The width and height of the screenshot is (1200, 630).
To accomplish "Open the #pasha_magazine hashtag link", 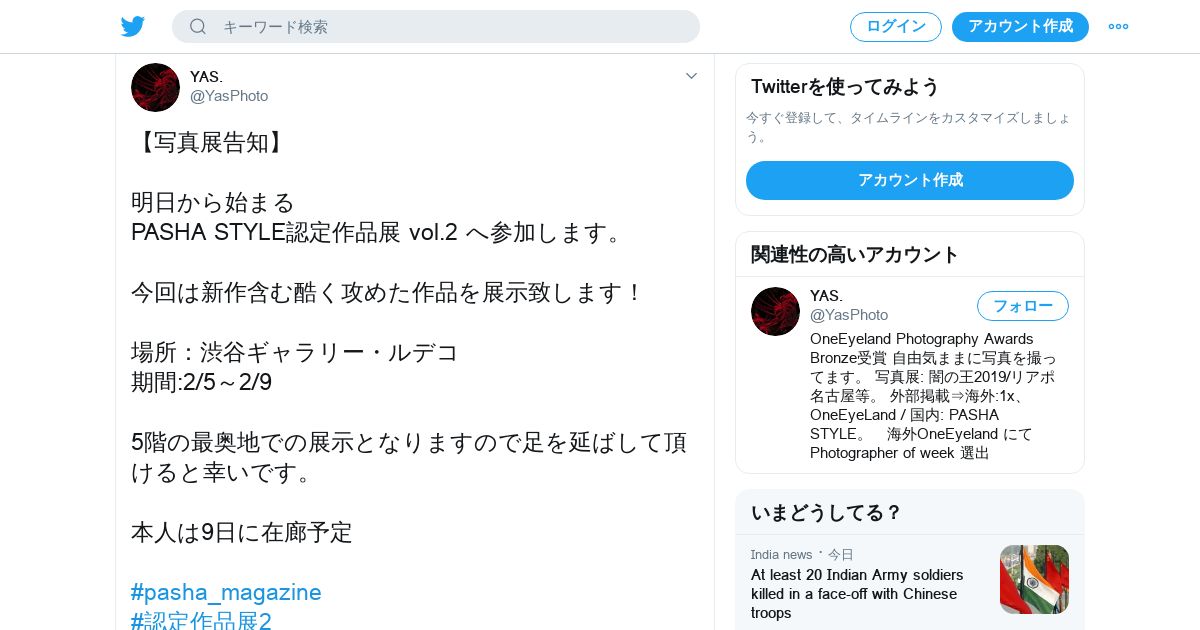I will click(x=226, y=592).
